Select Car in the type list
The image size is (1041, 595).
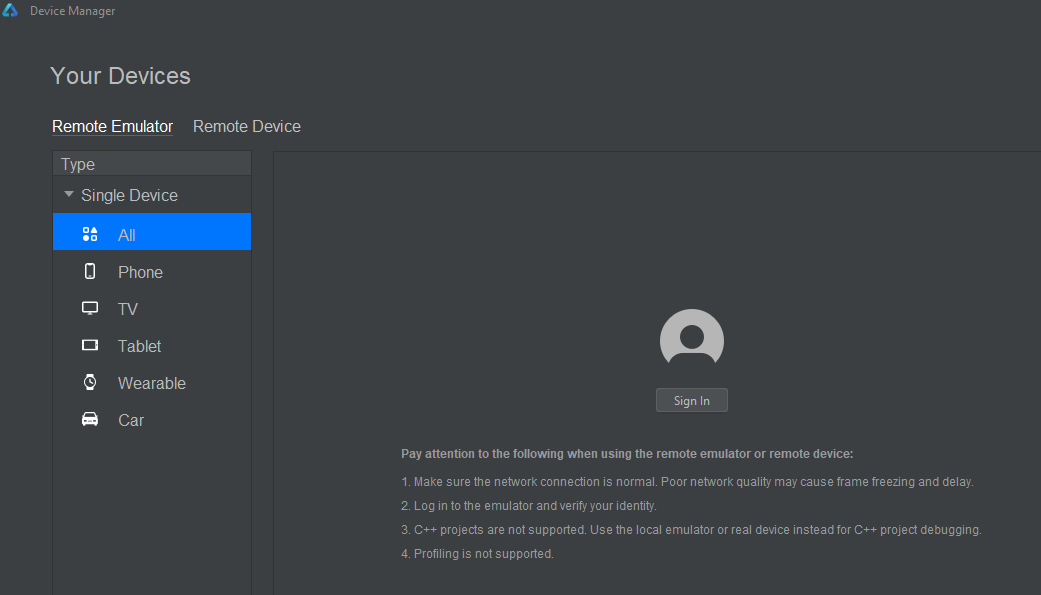(x=152, y=420)
